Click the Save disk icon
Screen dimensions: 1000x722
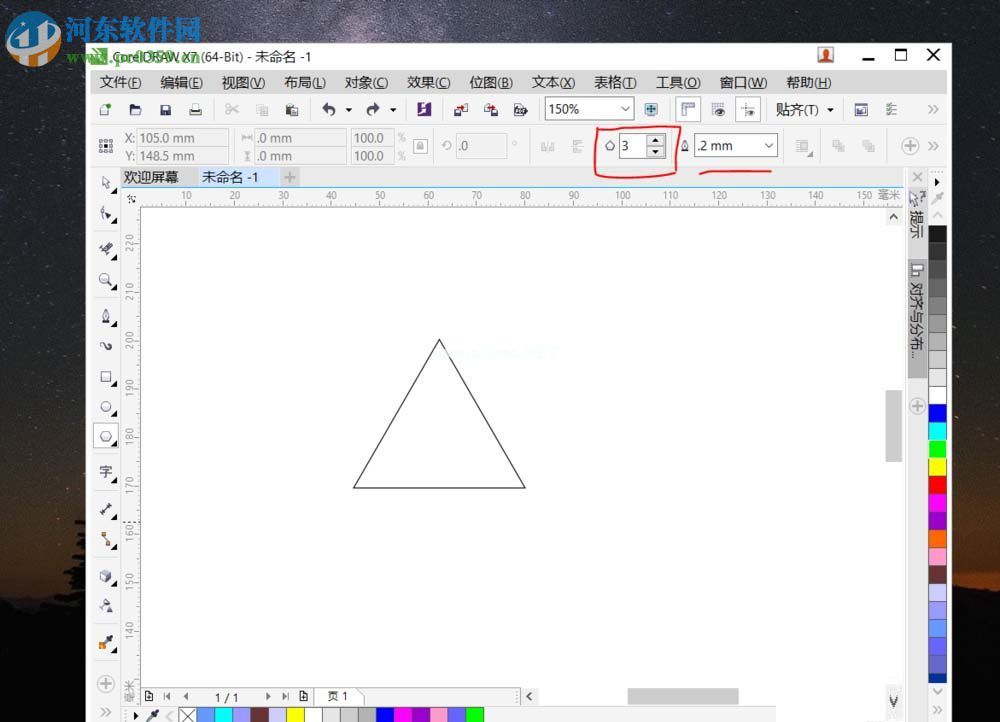165,110
